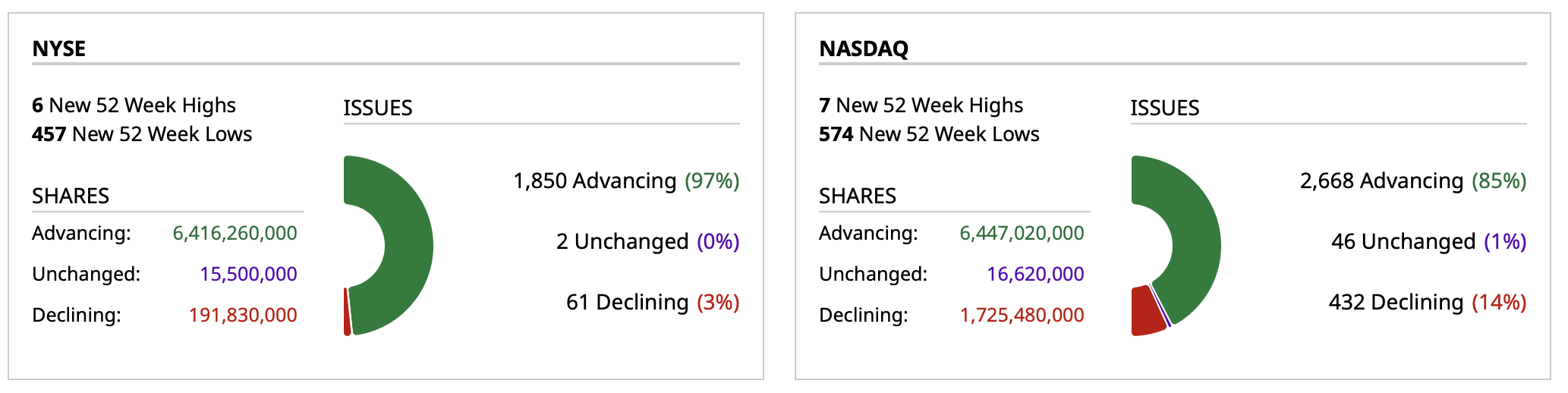This screenshot has width=1568, height=393.
Task: Click NYSE unchanged shares value 15,500,000
Action: pyautogui.click(x=248, y=274)
